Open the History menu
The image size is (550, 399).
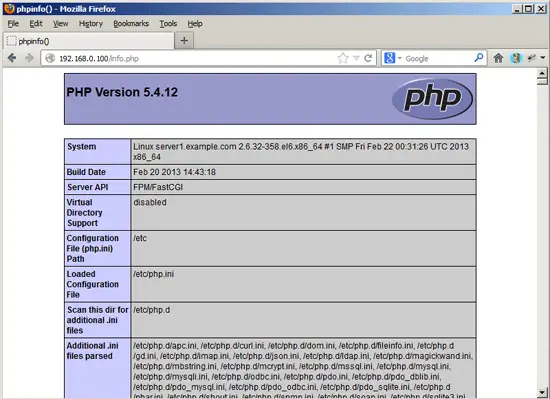[90, 23]
